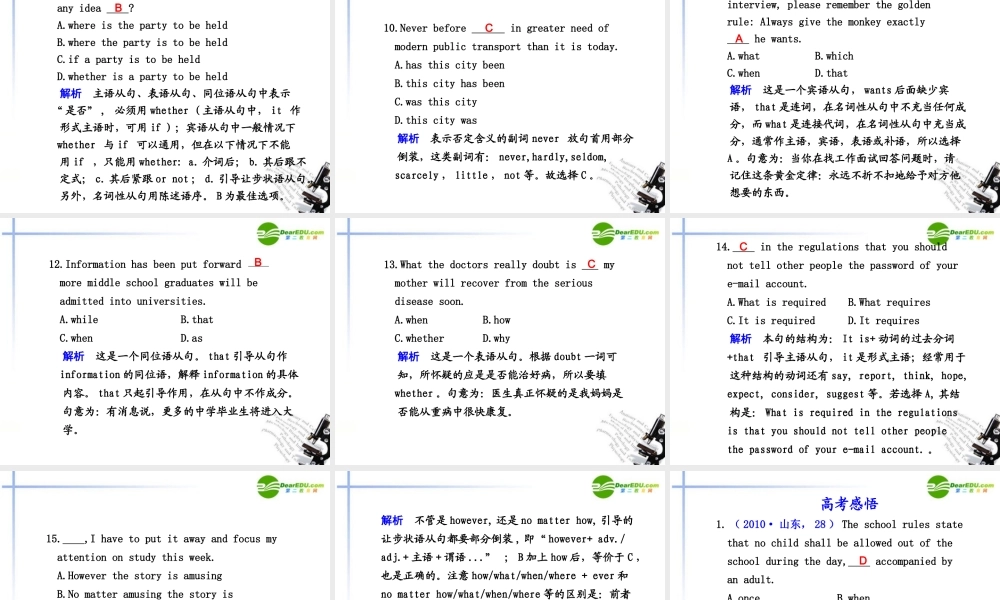Screen dimensions: 1000x600
Task: Click option 'D. whether is a party to be held'
Action: pyautogui.click(x=142, y=77)
